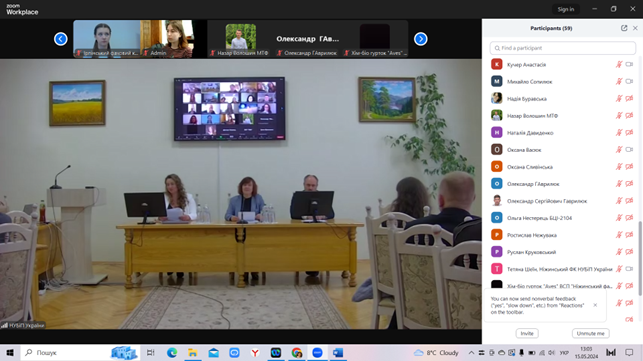
Task: Select the first gallery thumbnail of woman
Action: click(107, 39)
